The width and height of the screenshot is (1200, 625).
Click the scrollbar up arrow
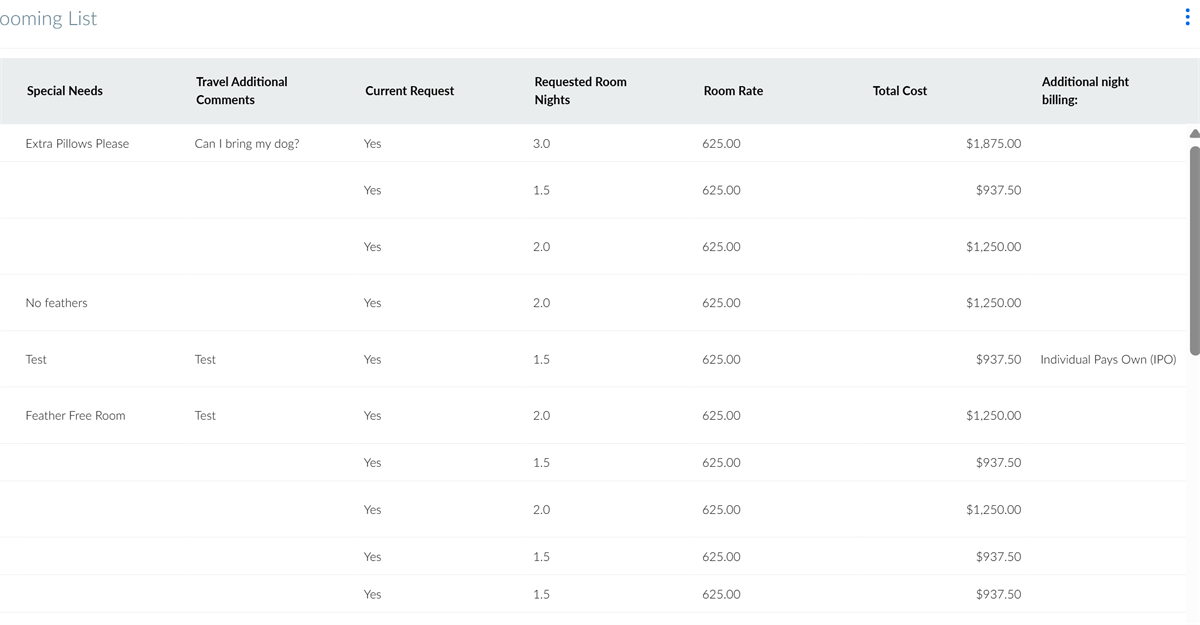1192,134
